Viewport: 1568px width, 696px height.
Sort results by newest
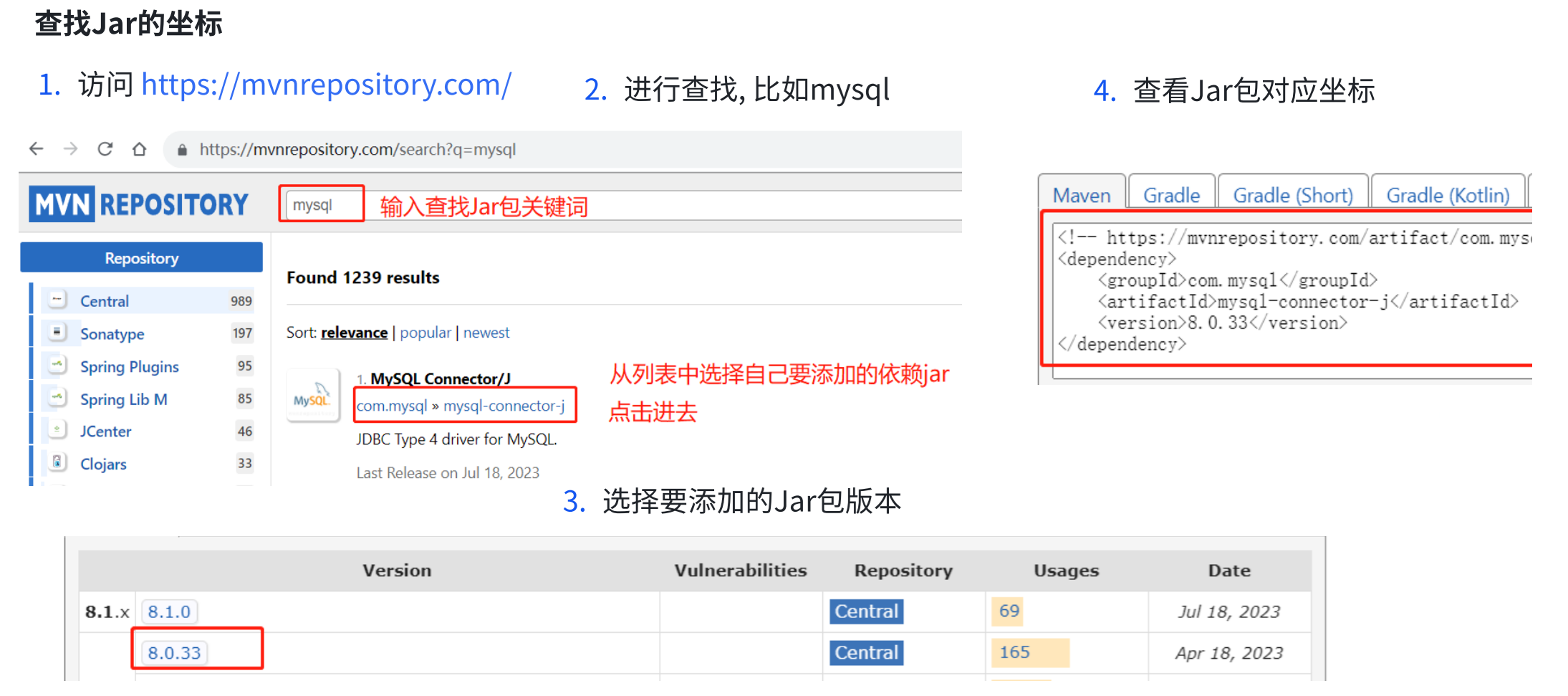(x=486, y=333)
